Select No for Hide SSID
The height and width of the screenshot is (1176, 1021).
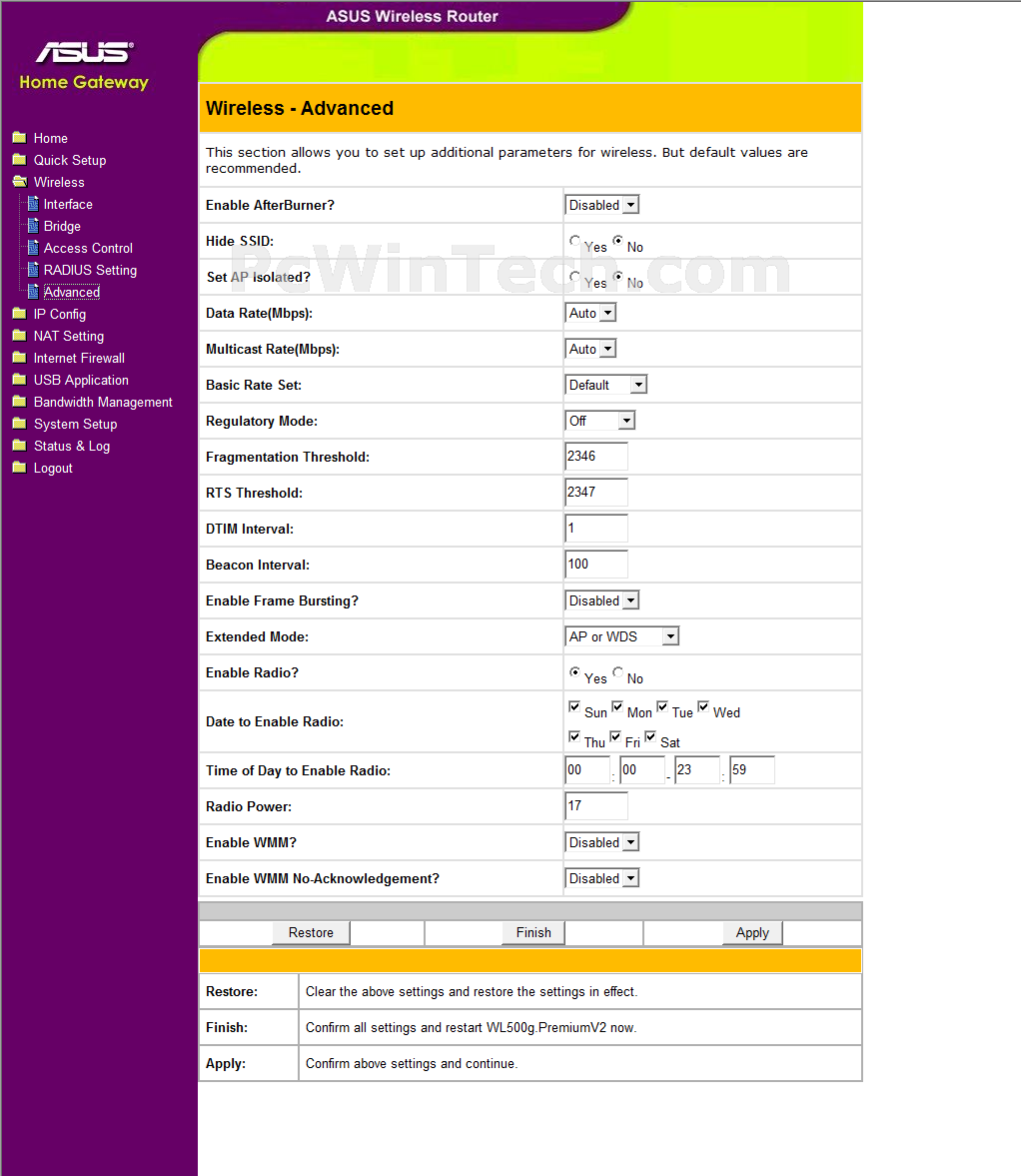pos(617,241)
